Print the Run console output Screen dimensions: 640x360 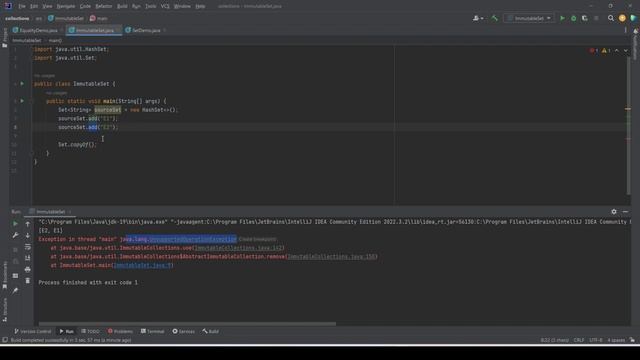28,269
